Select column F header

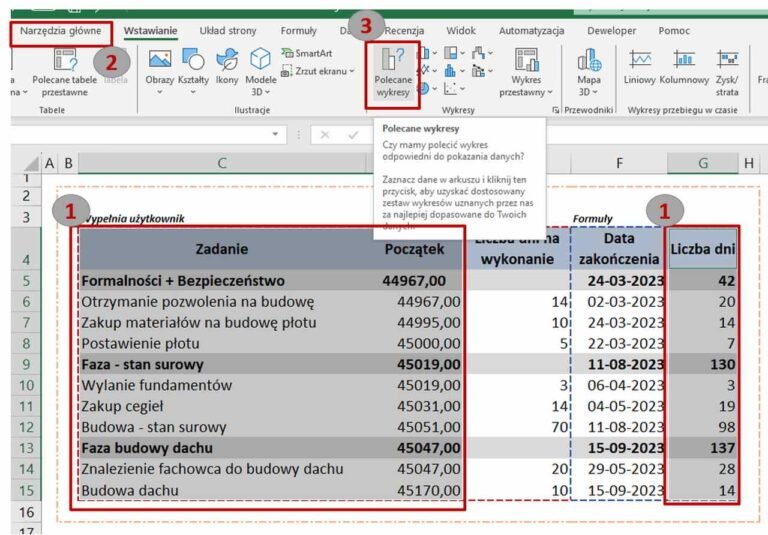[619, 163]
